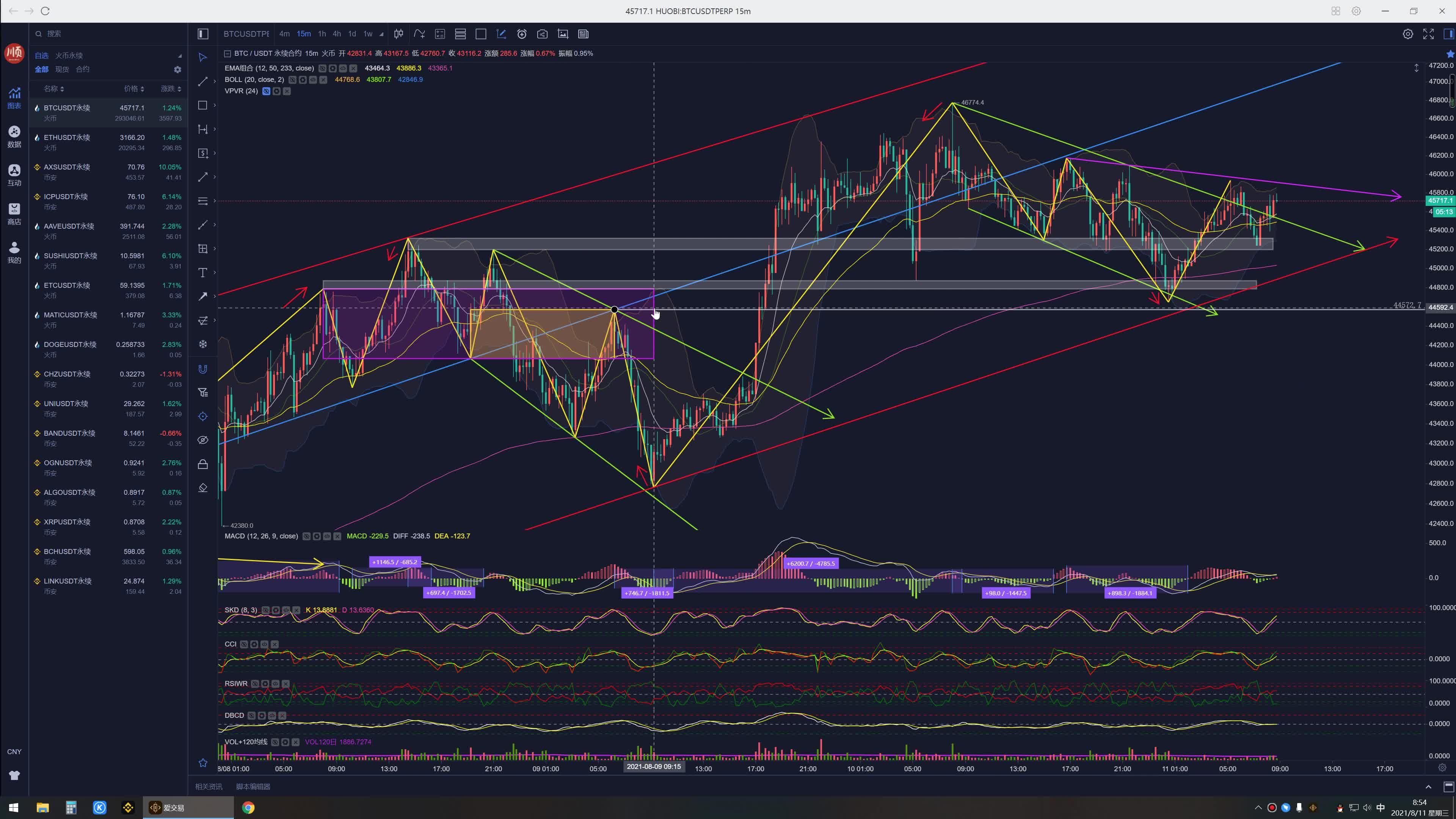Toggle VPVR indicator visibility eye
This screenshot has width=1456, height=819.
click(x=266, y=91)
